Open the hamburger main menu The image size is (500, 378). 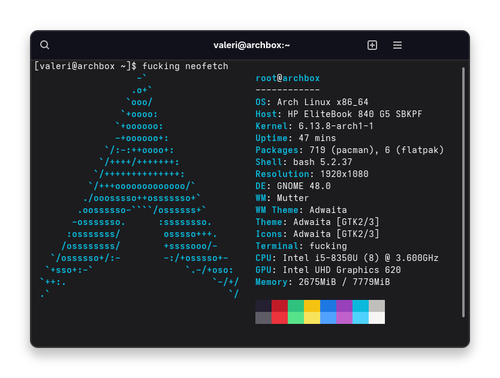[x=397, y=45]
